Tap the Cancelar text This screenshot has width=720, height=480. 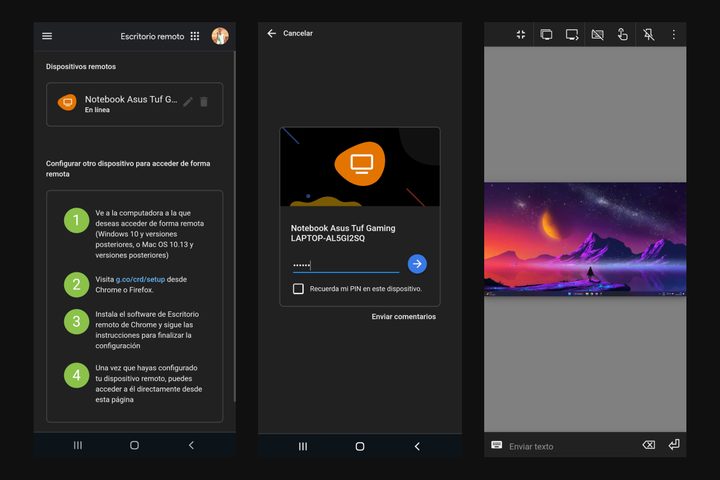tap(298, 33)
